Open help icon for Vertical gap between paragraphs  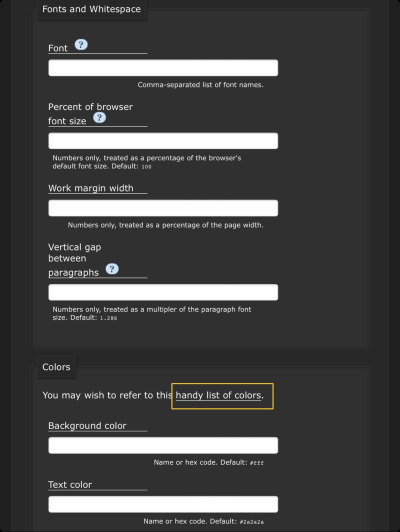point(112,269)
